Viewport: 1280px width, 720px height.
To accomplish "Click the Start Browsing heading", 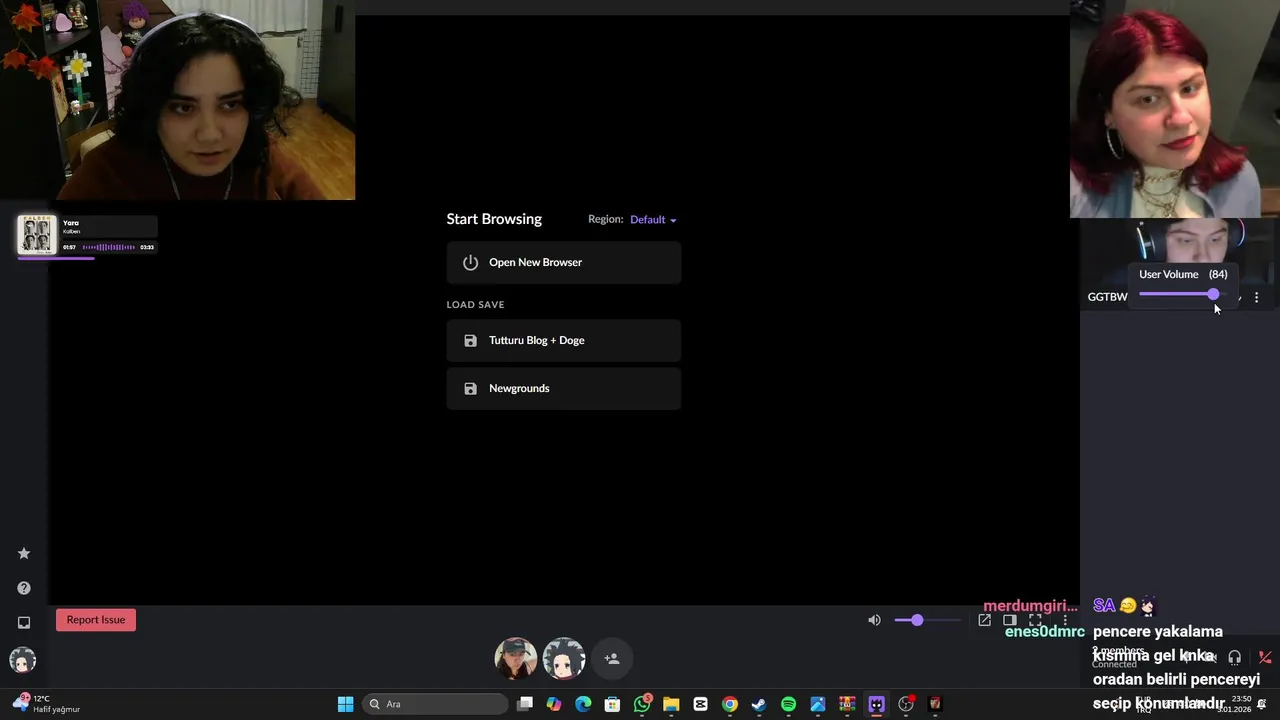I will [494, 219].
